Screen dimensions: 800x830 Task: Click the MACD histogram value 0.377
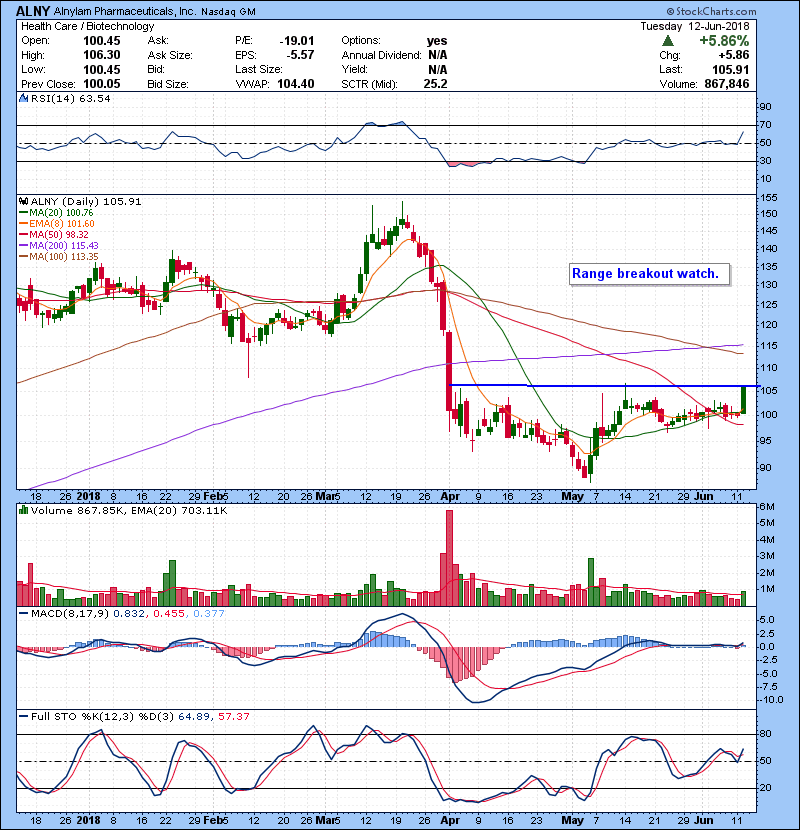209,614
